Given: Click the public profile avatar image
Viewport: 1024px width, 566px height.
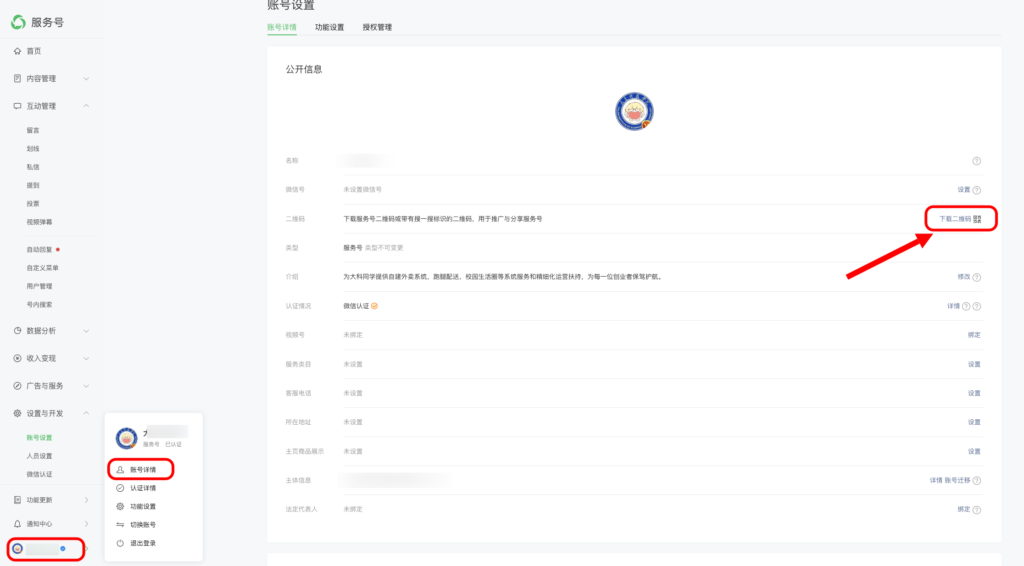Looking at the screenshot, I should (x=634, y=111).
